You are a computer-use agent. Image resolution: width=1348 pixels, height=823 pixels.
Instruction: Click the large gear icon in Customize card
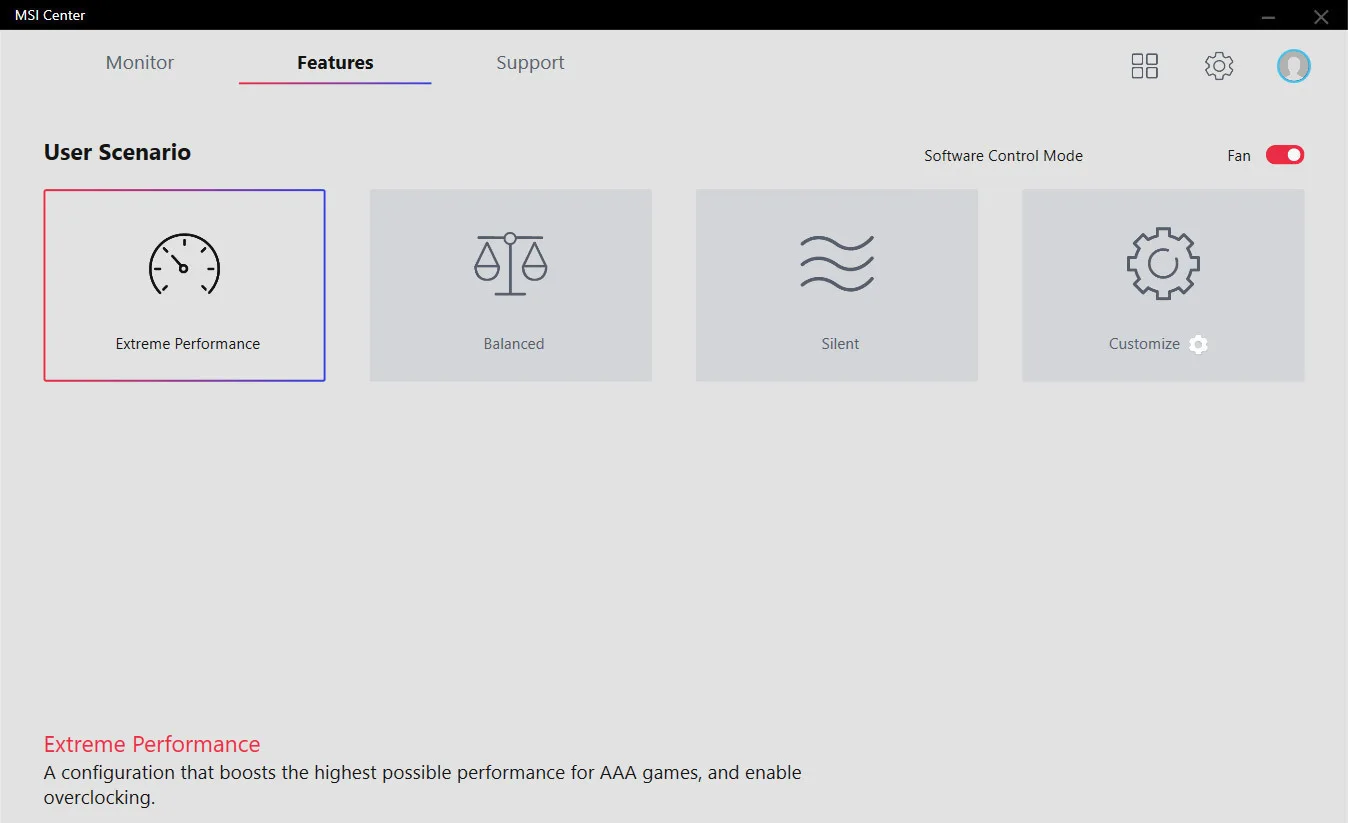(1163, 264)
